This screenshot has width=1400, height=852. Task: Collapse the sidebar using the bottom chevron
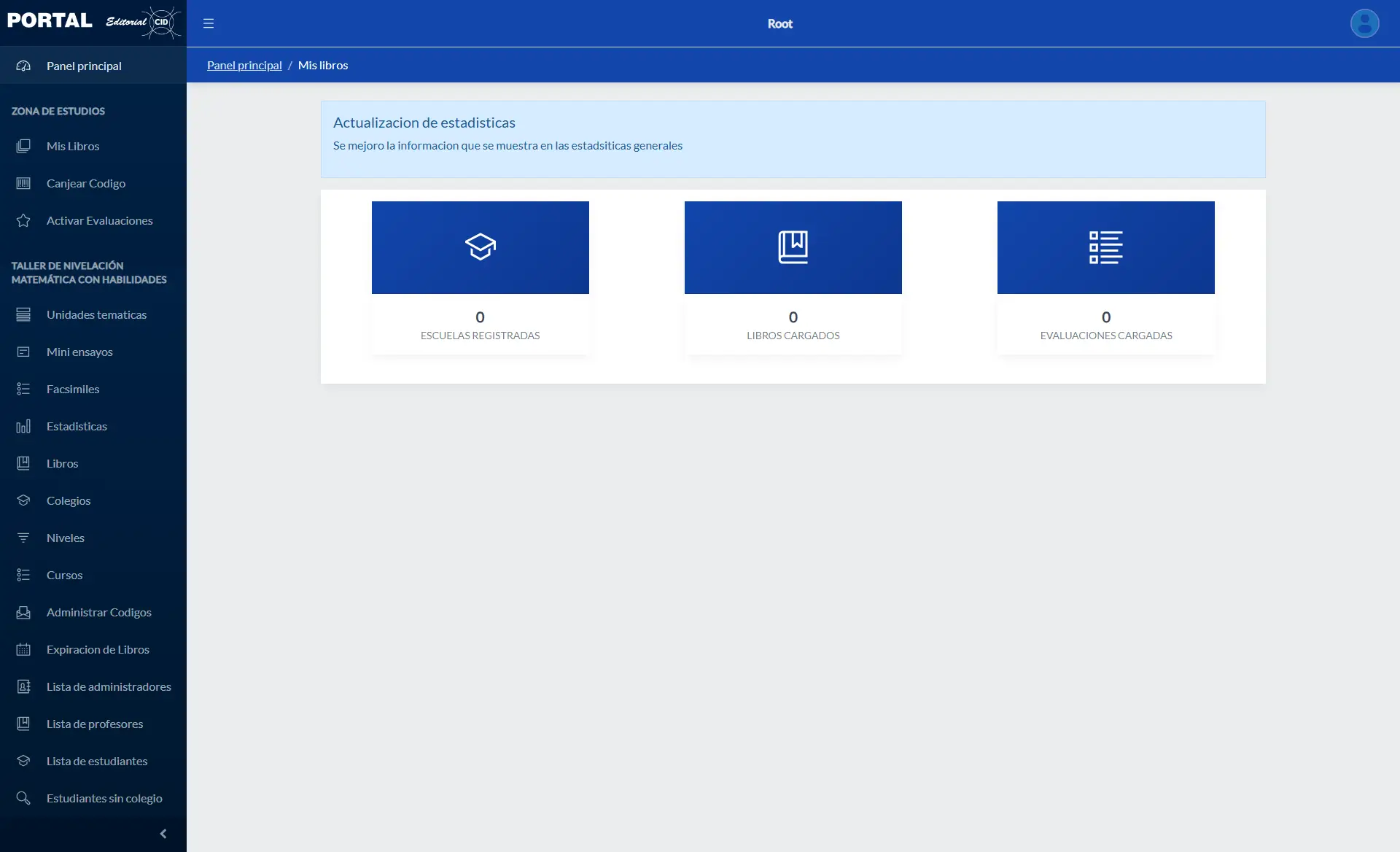coord(163,834)
